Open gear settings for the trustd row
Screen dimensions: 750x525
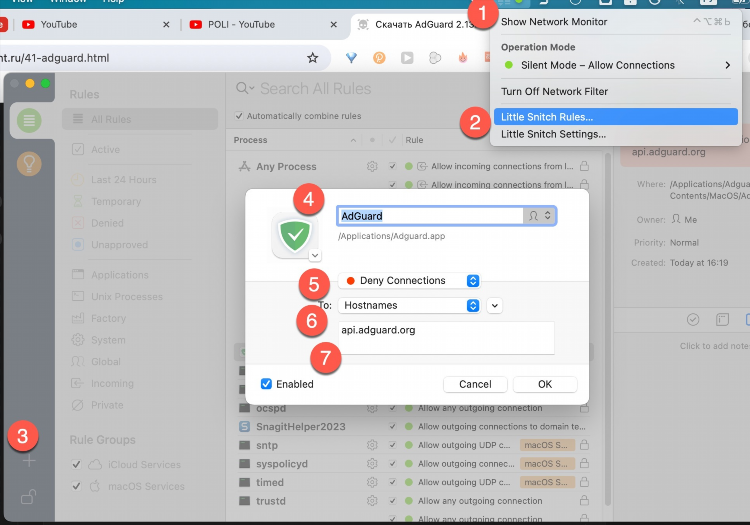click(372, 501)
